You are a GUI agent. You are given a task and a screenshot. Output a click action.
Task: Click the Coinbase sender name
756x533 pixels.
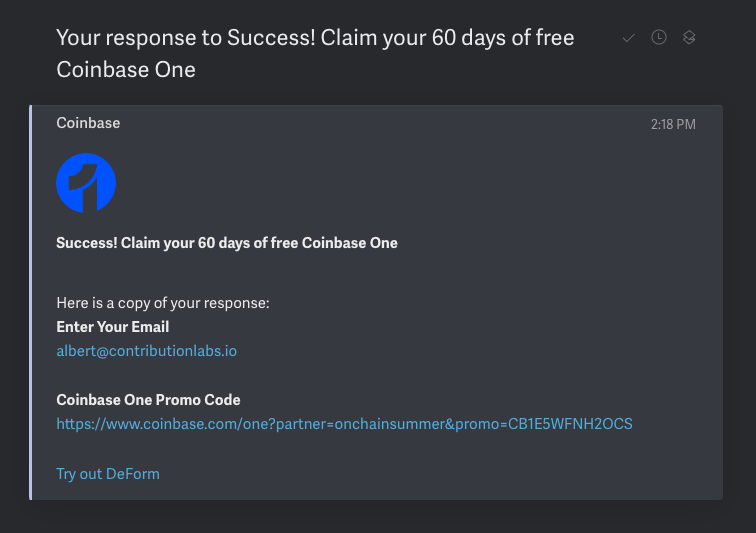coord(88,123)
